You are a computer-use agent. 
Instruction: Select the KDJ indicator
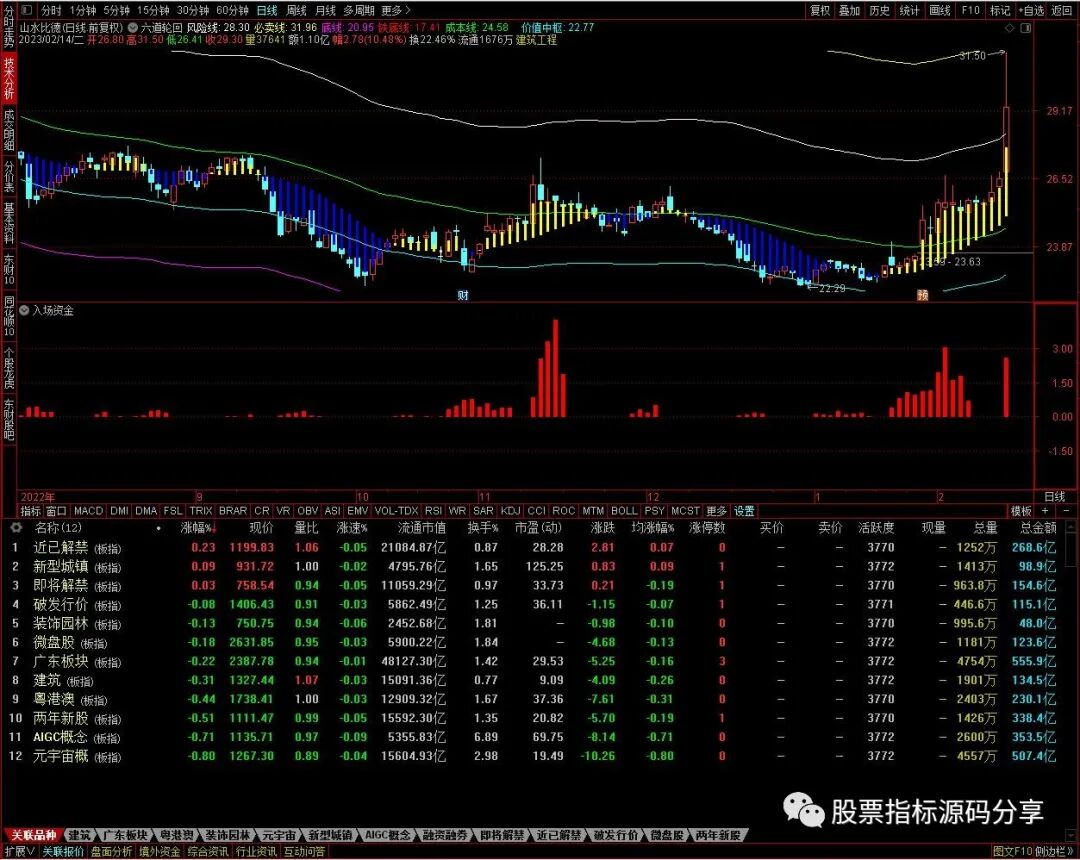tap(510, 511)
